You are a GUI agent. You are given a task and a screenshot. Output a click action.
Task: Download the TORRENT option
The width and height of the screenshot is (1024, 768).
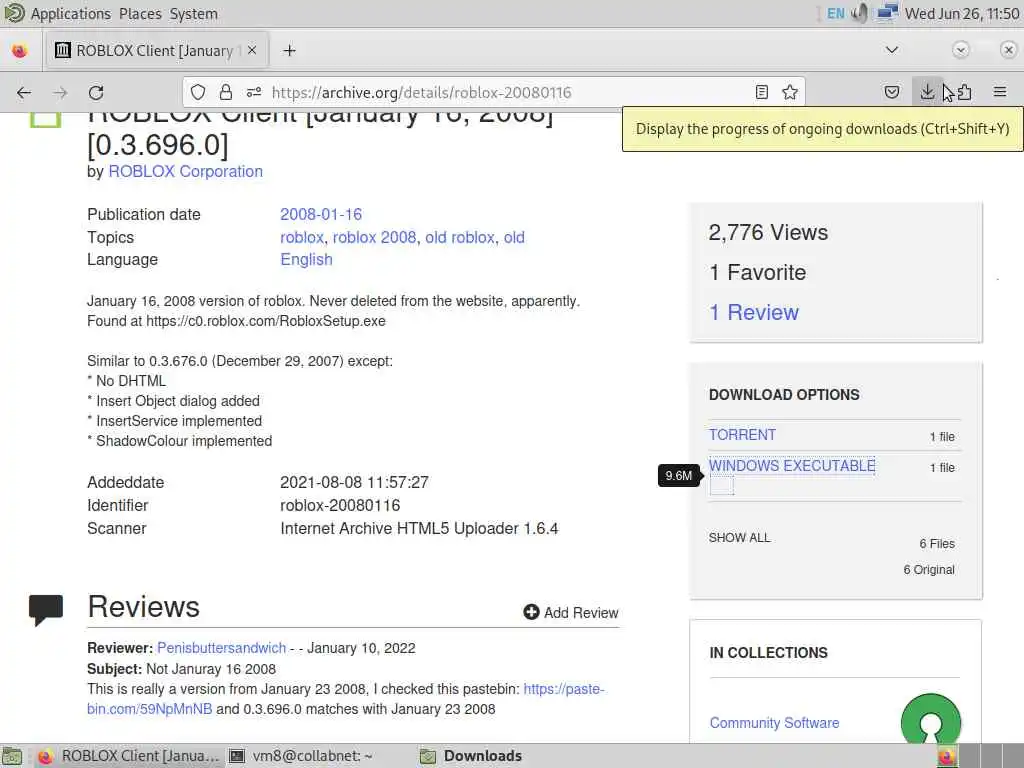743,435
